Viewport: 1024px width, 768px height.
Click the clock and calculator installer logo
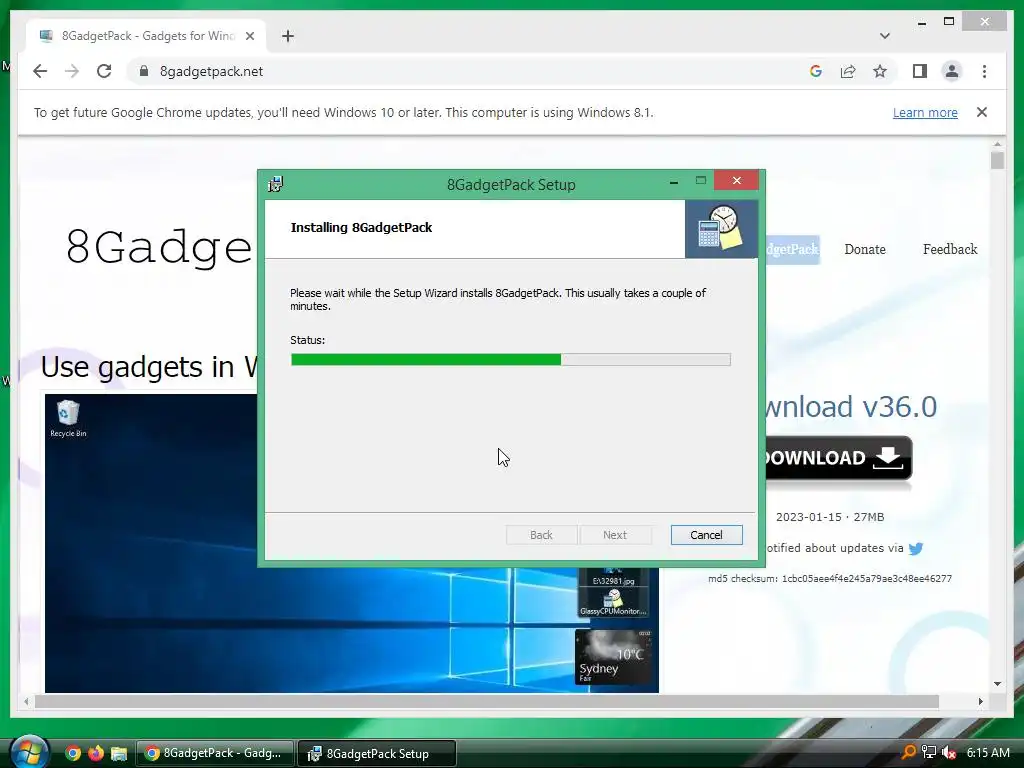pyautogui.click(x=721, y=228)
